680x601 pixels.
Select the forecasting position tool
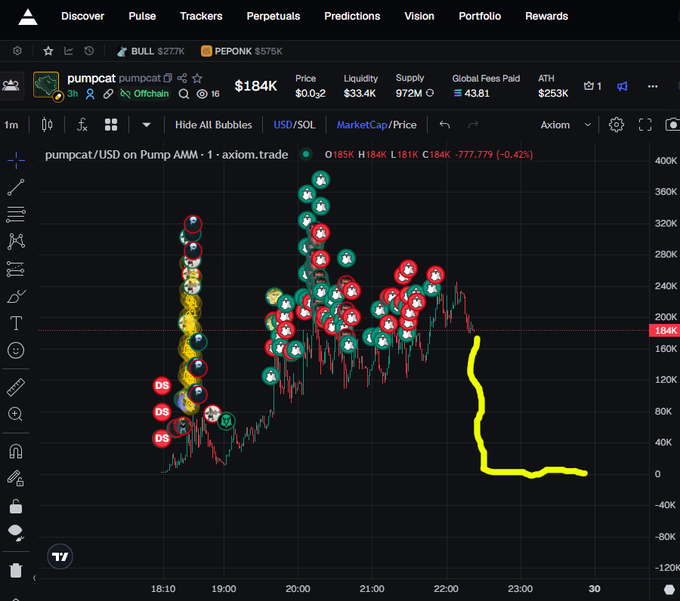(x=16, y=269)
